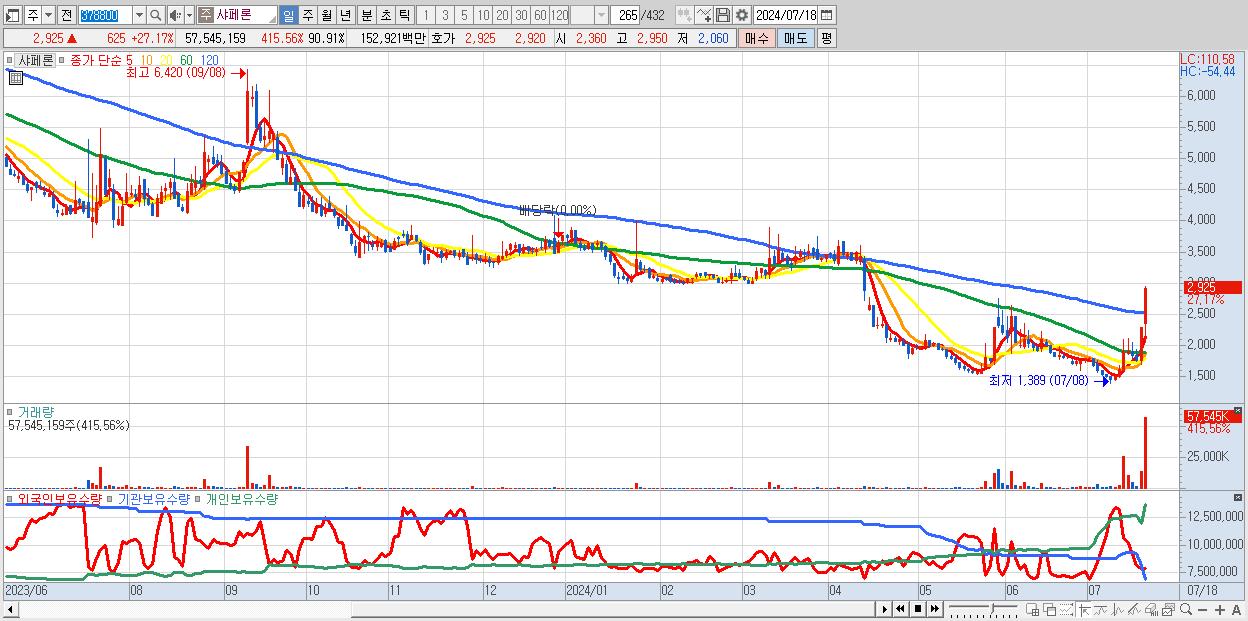The height and width of the screenshot is (621, 1248).
Task: Click the 3D bar chart icon
Action: 1151,609
